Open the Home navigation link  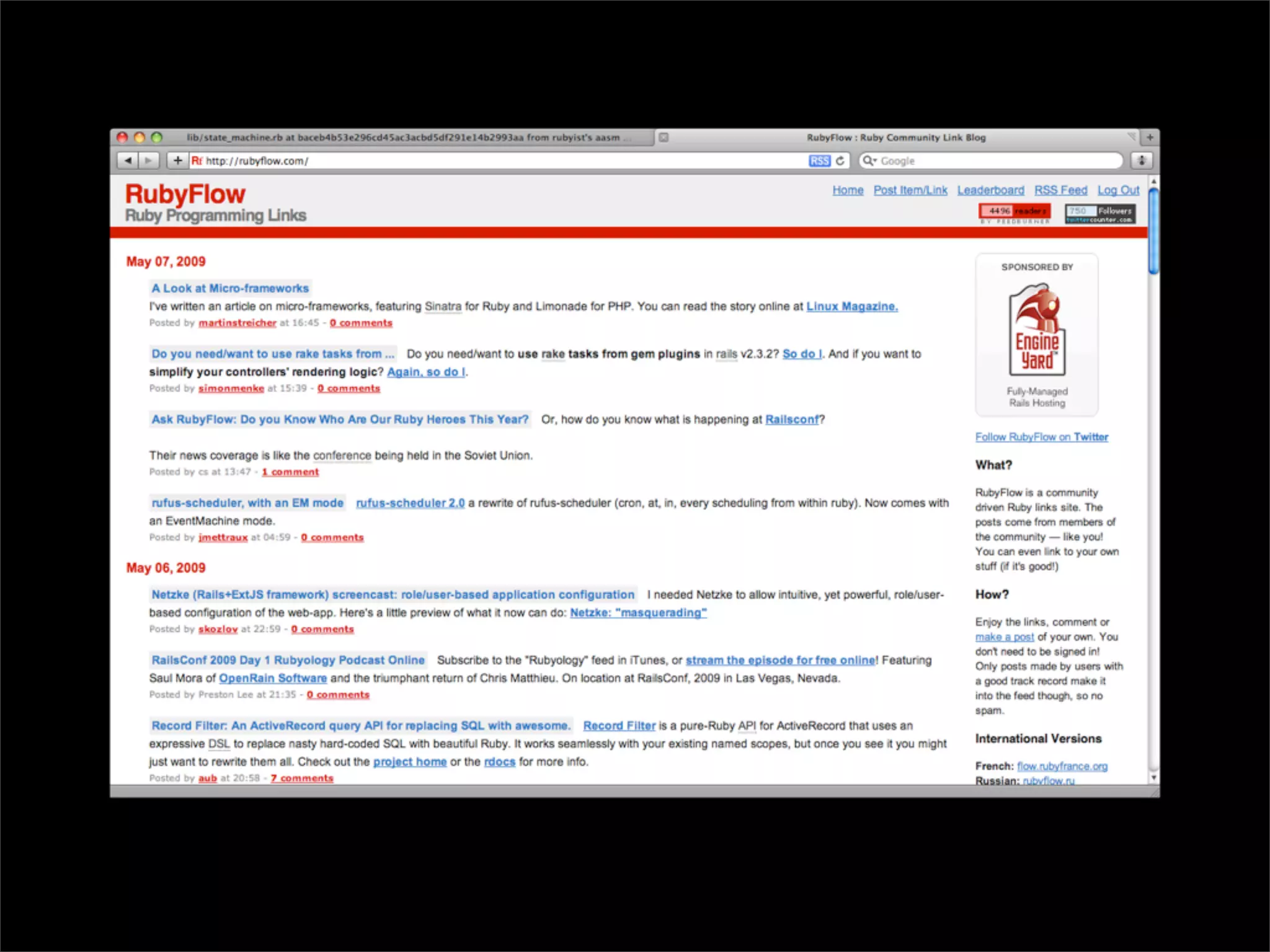coord(848,190)
